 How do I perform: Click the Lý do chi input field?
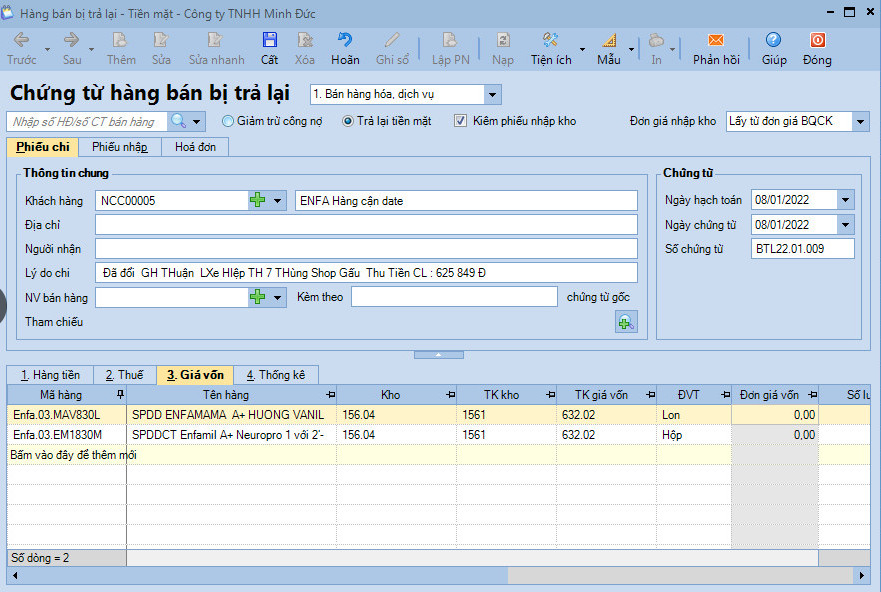click(x=366, y=273)
